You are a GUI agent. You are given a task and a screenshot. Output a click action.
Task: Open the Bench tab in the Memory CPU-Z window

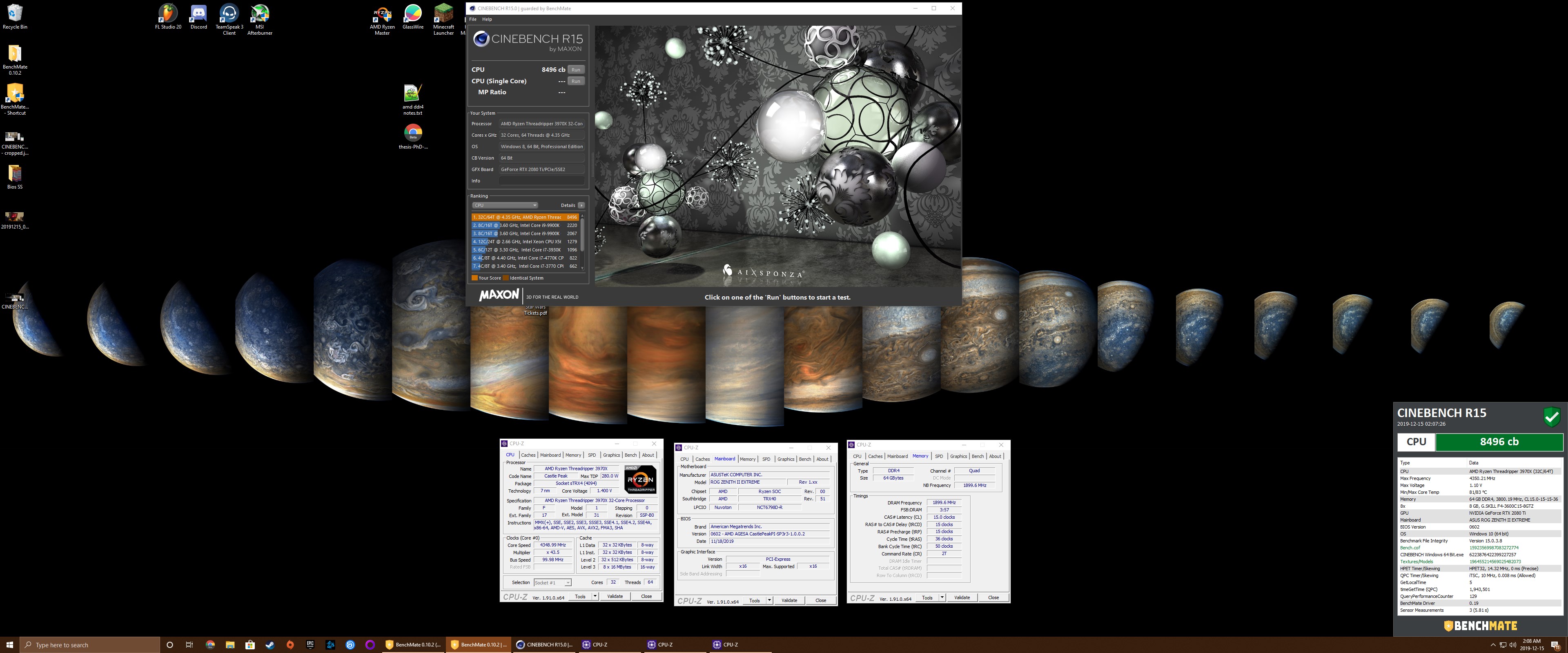(x=978, y=456)
